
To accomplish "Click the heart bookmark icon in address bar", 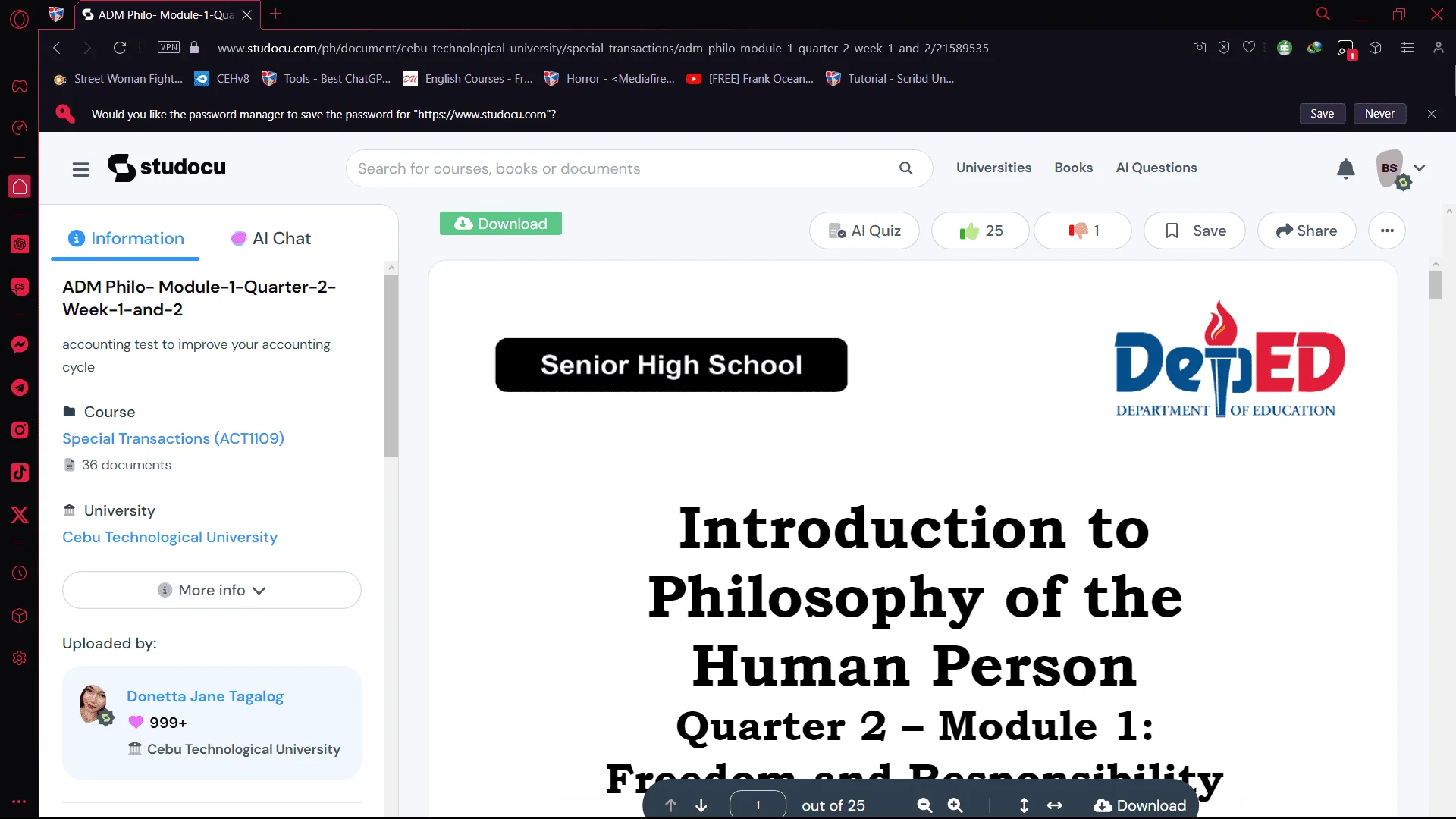I will pyautogui.click(x=1249, y=47).
